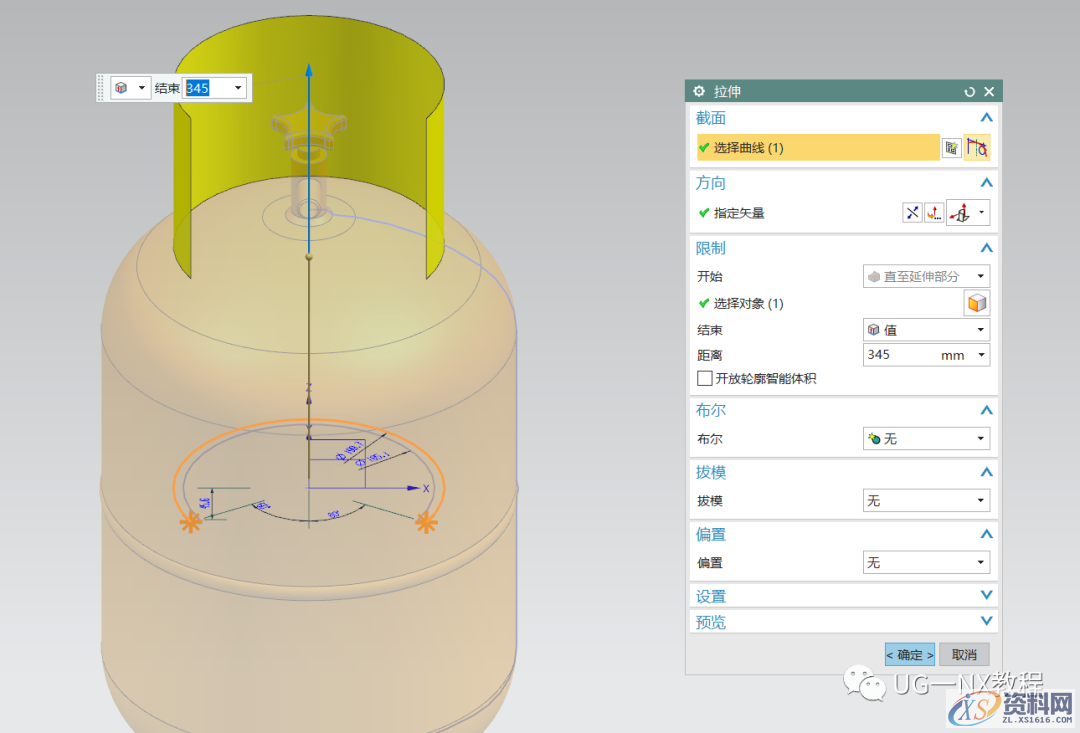Click the sketch section icon beside 选择曲线
The height and width of the screenshot is (733, 1080).
pos(951,148)
